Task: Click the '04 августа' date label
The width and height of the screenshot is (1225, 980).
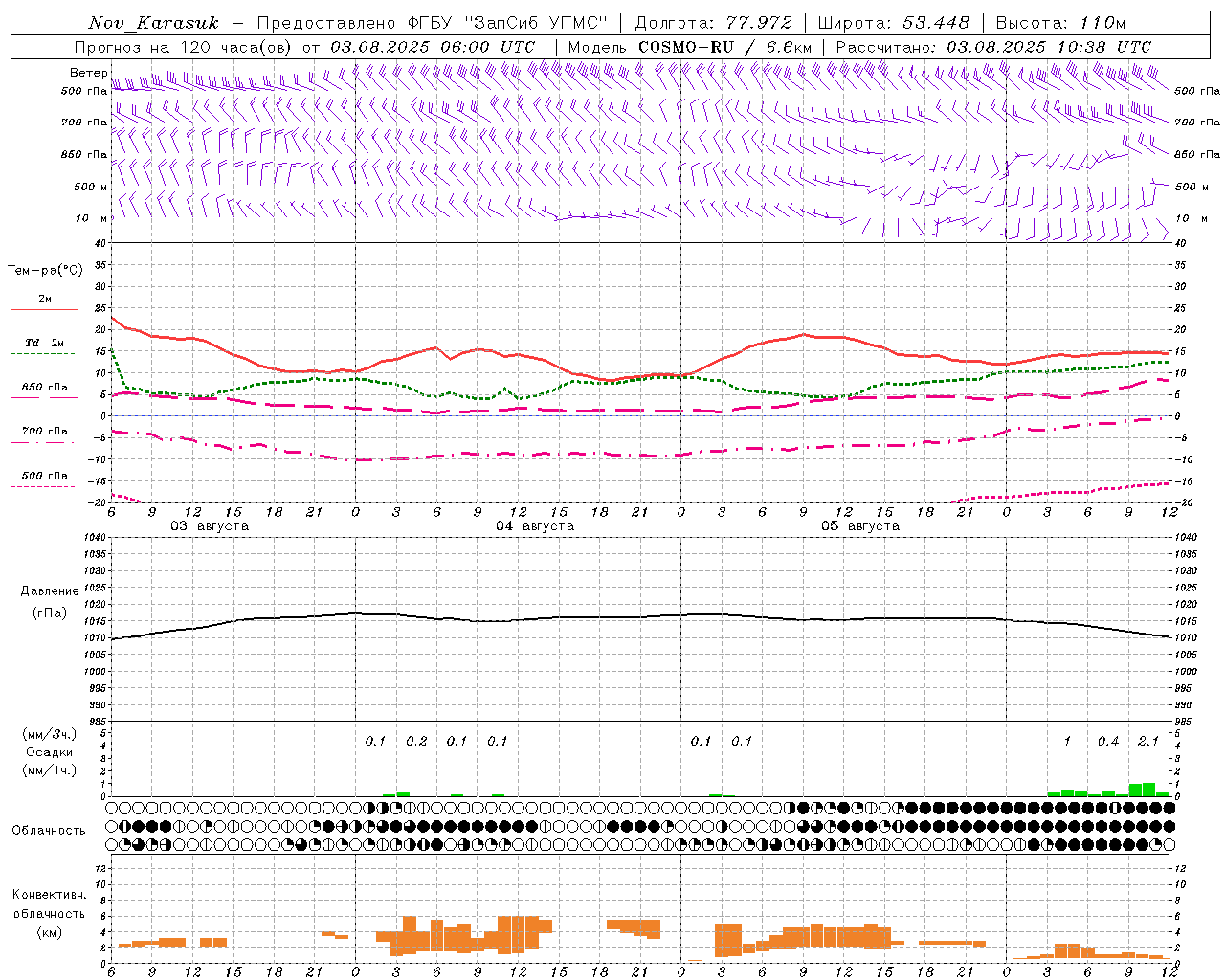Action: click(x=535, y=526)
